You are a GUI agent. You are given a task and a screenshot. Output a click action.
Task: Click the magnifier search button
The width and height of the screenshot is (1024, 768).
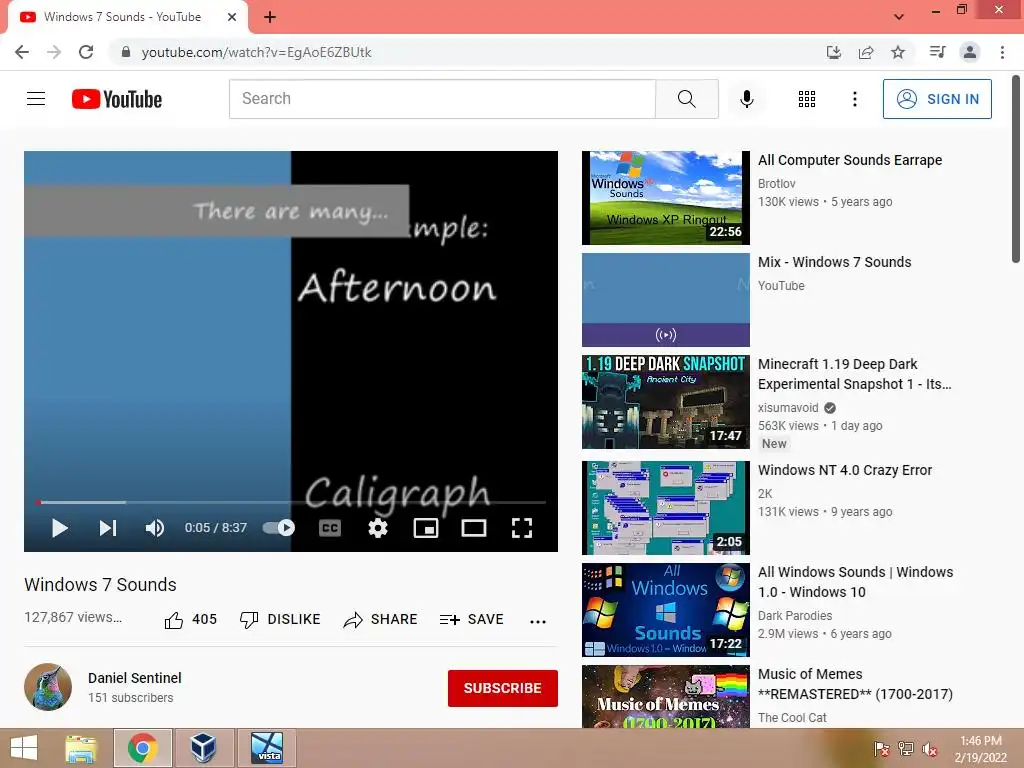pos(686,99)
